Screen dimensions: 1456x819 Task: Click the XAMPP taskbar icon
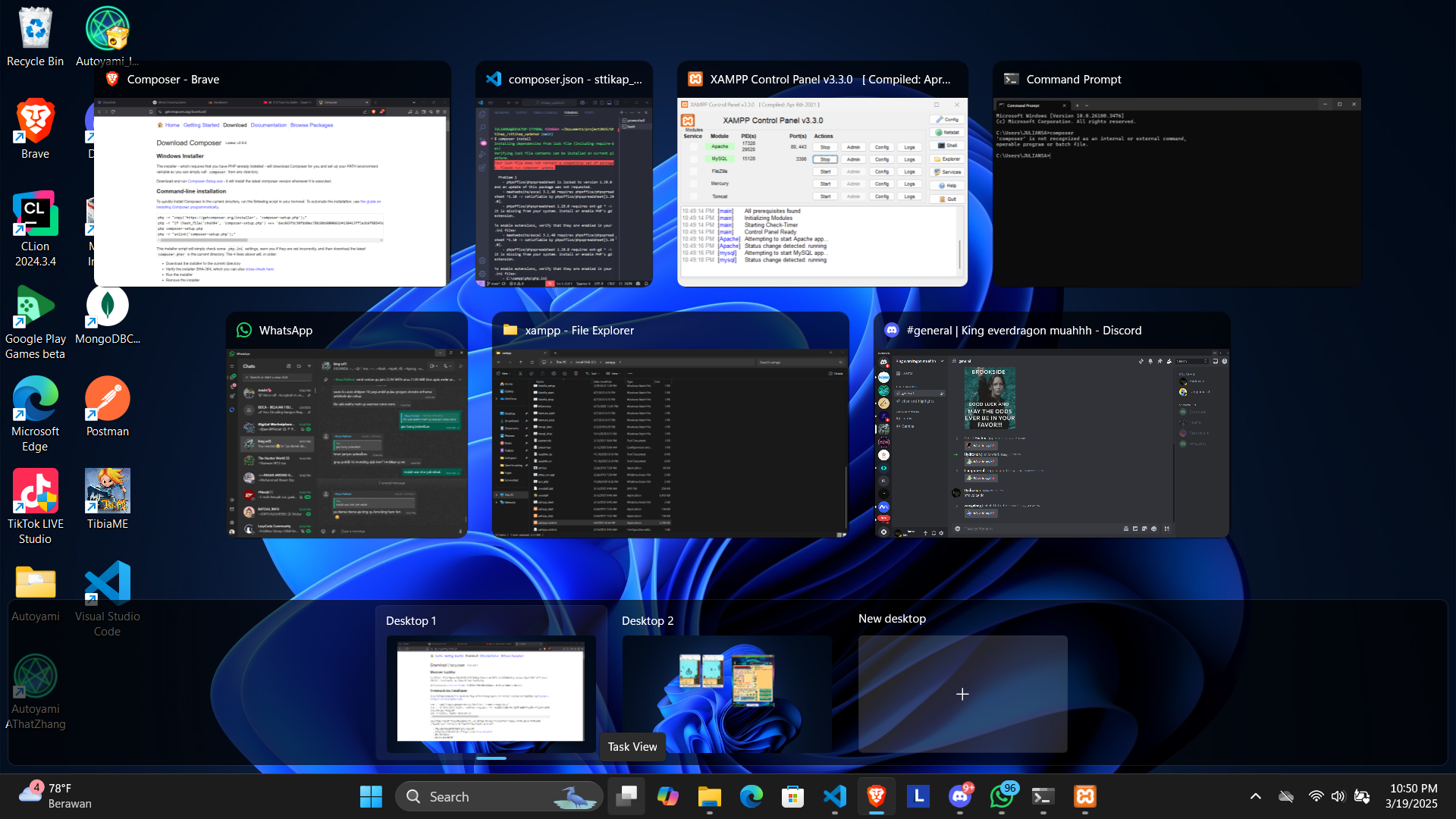[x=1085, y=796]
